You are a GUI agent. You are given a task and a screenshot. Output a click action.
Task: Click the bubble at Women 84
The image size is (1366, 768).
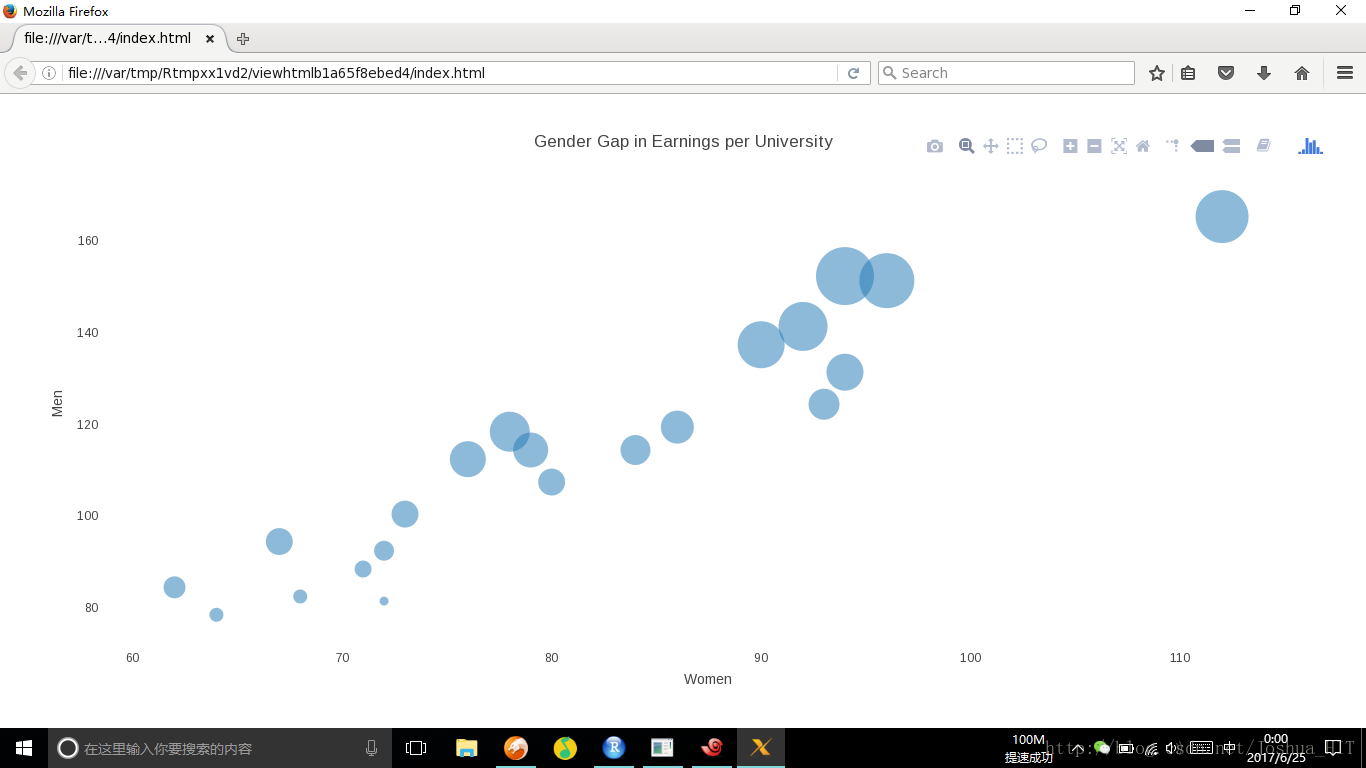(635, 450)
